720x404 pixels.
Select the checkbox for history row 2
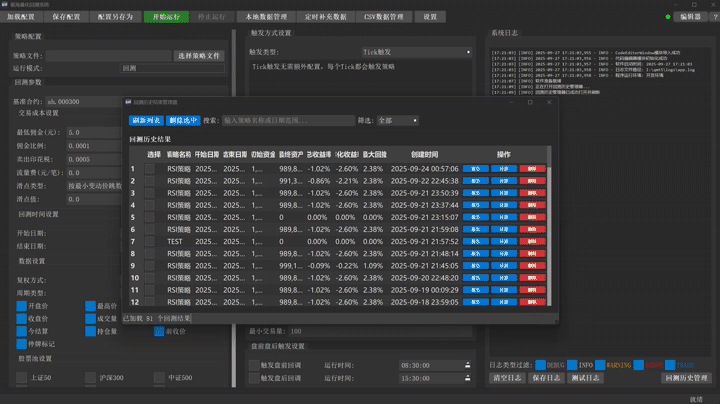[150, 181]
